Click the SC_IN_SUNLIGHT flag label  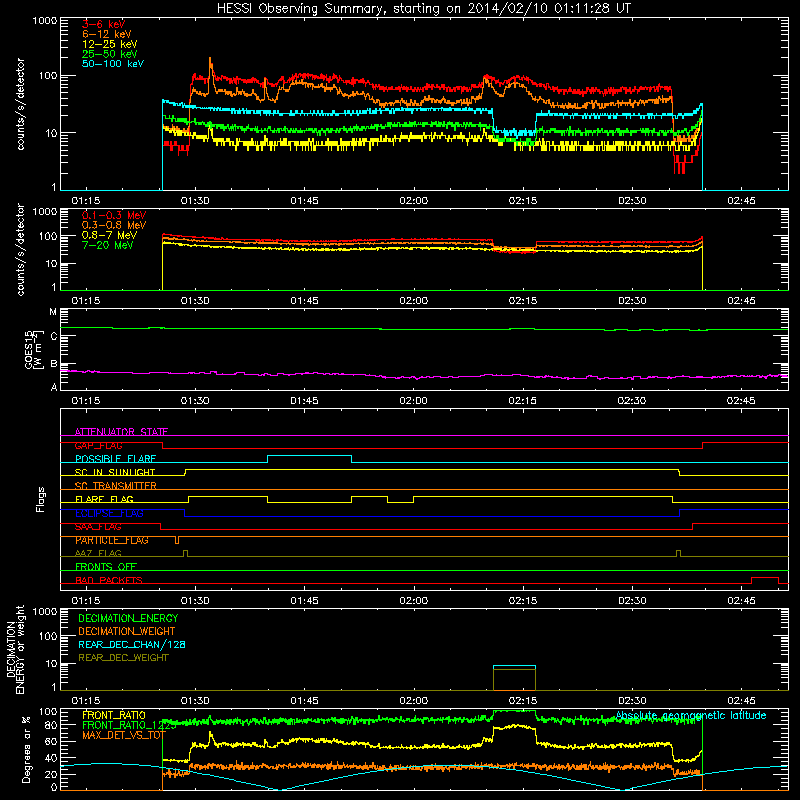(x=115, y=472)
